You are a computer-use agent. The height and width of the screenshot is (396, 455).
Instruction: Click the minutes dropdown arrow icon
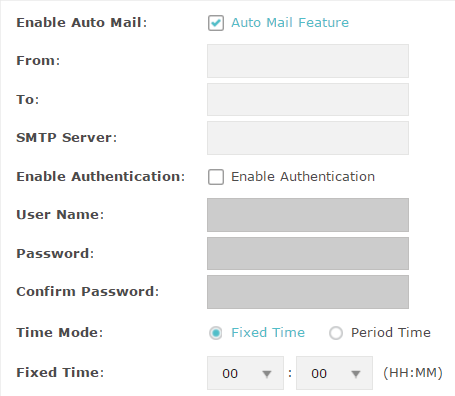[356, 374]
